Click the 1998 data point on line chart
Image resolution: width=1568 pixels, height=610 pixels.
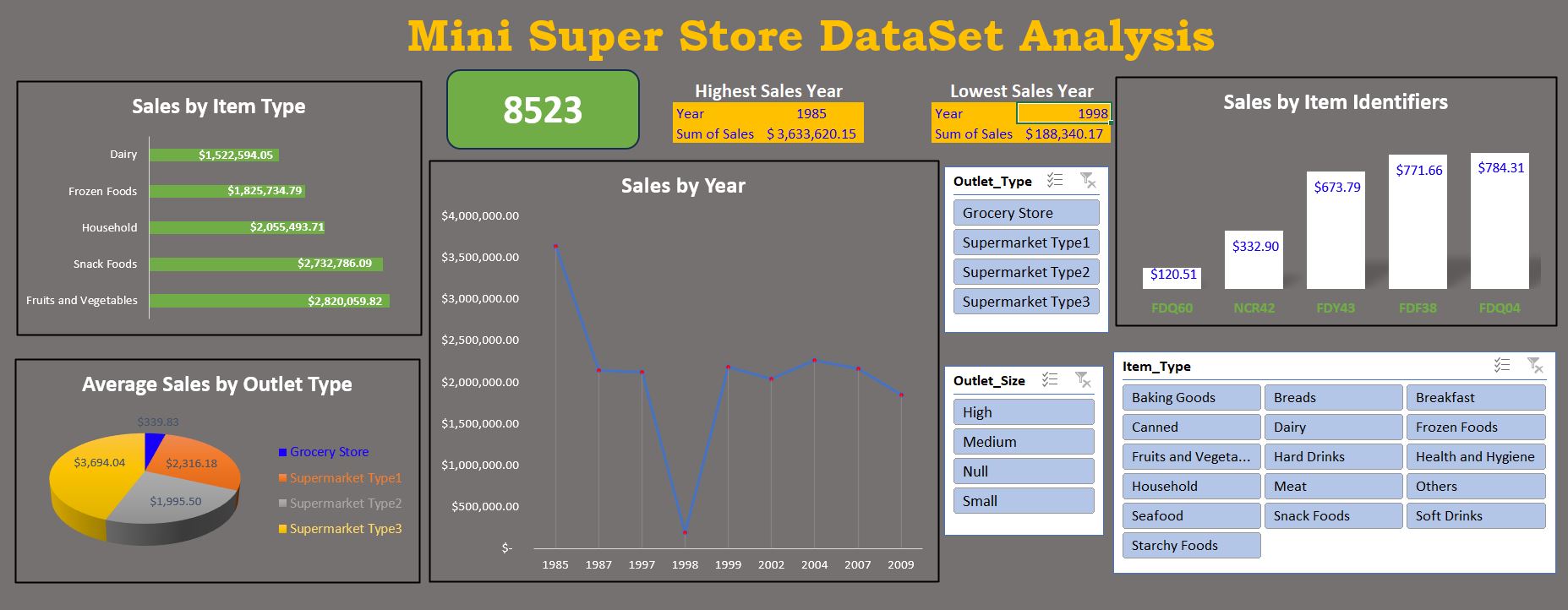coord(685,532)
